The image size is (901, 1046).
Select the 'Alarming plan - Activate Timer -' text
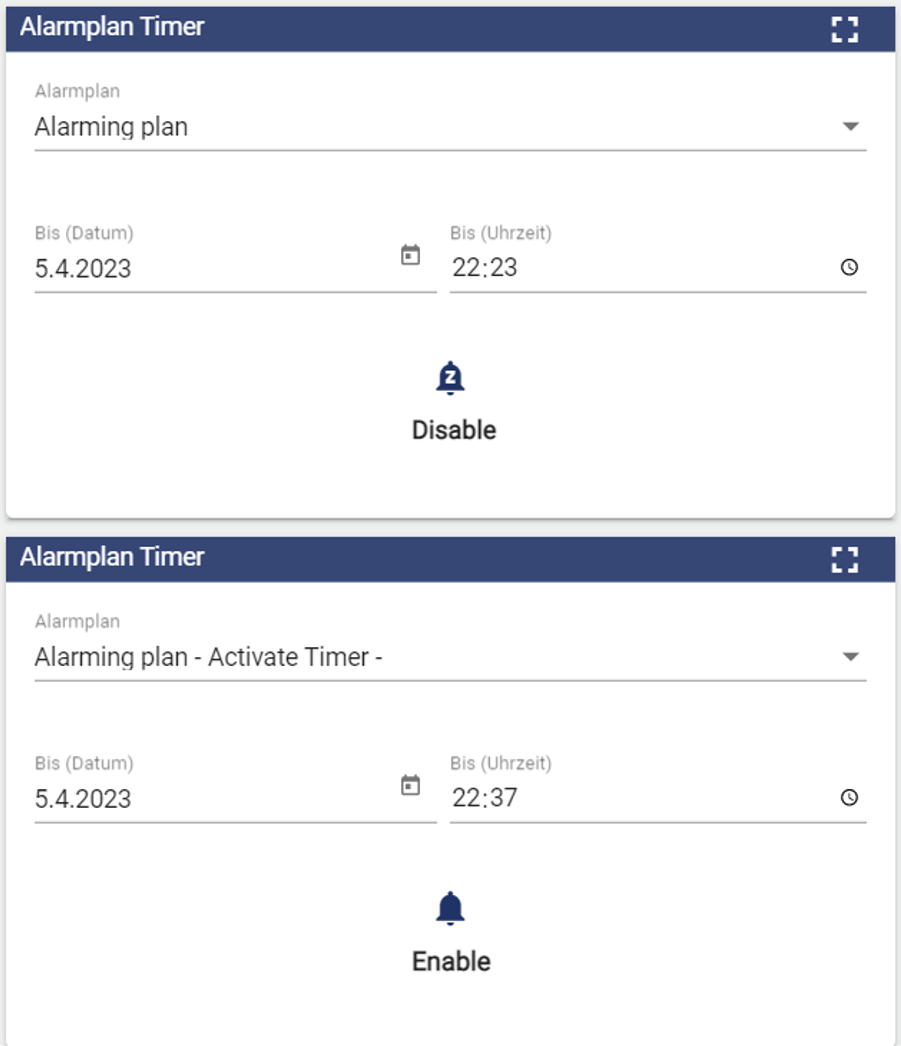[x=209, y=657]
